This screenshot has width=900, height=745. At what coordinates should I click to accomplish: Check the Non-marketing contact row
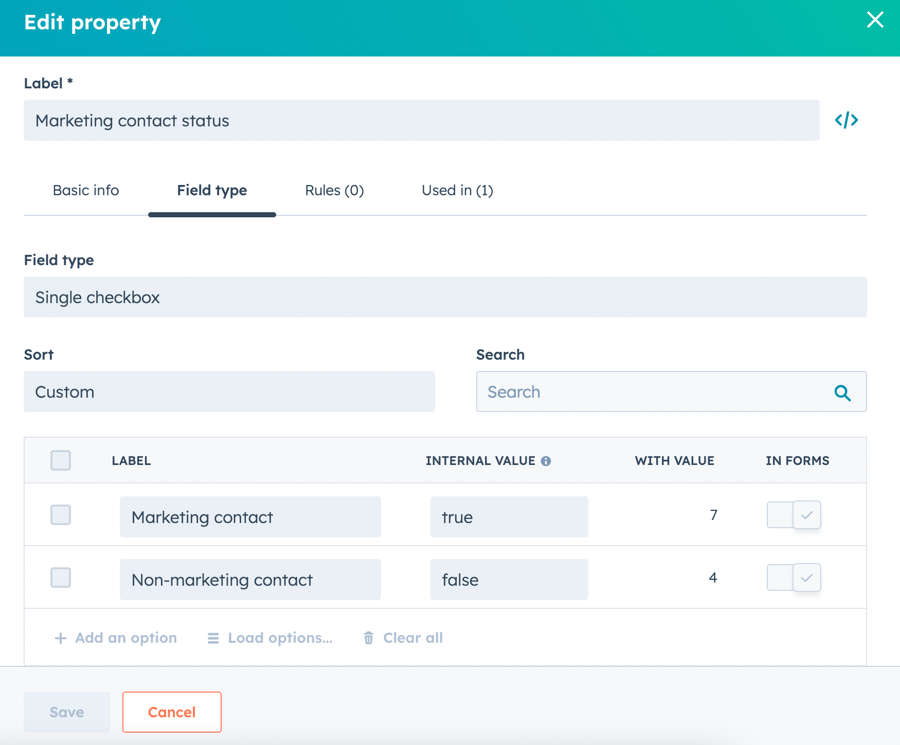click(60, 577)
